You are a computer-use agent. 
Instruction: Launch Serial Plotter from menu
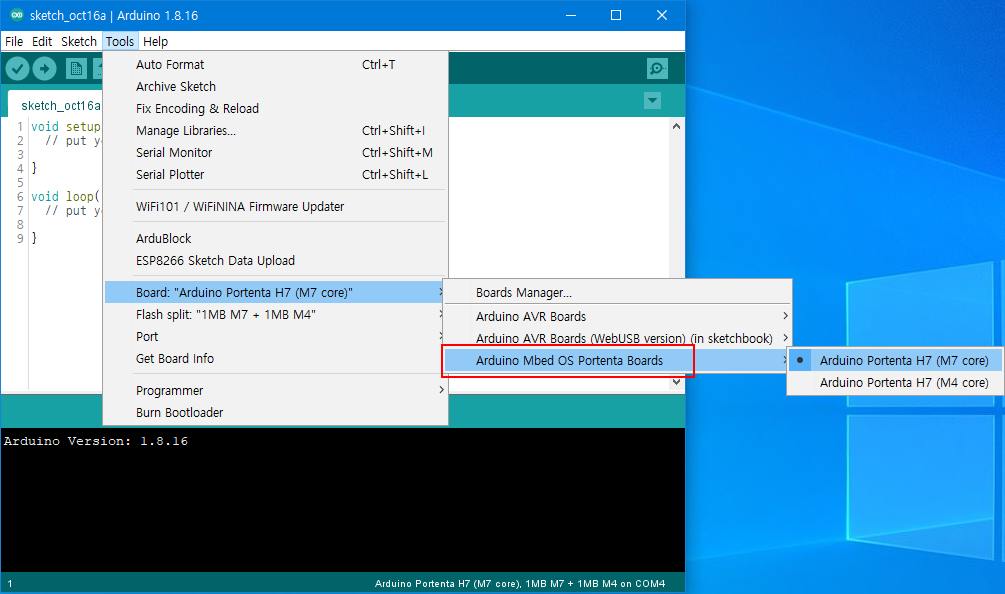click(x=276, y=175)
